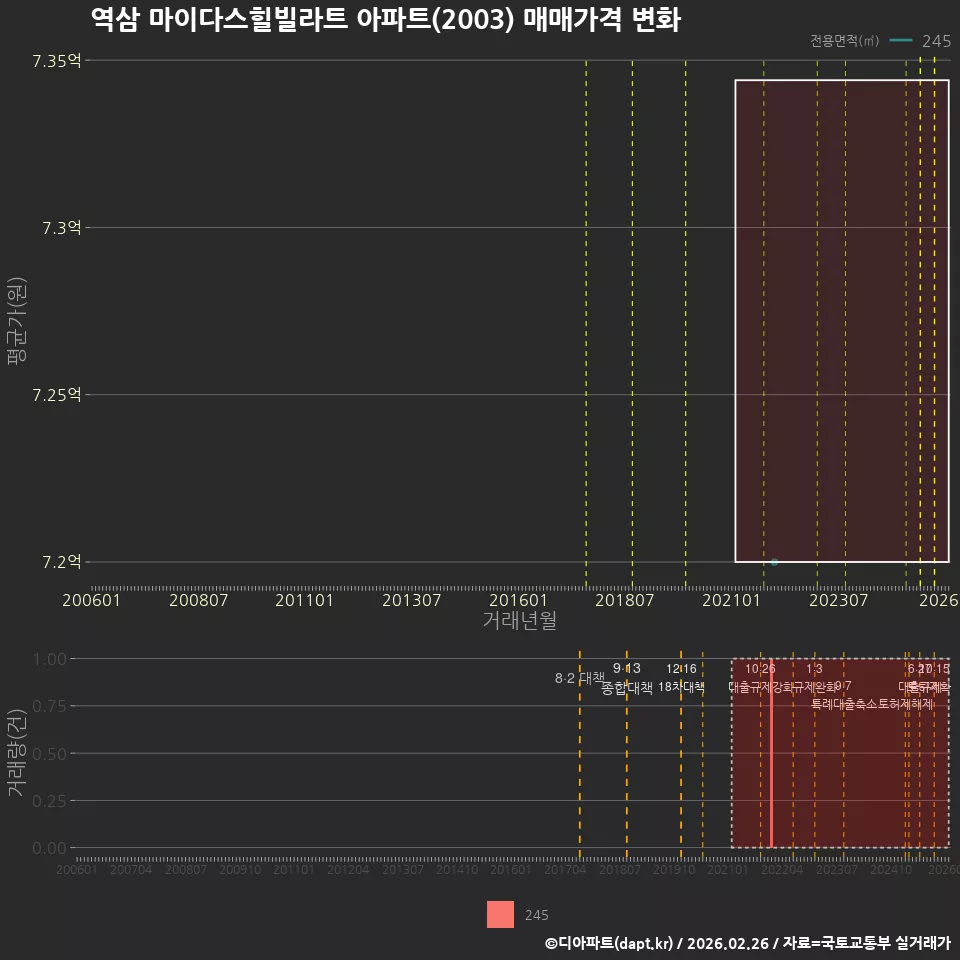960x960 pixels.
Task: Click the red 245 legend swatch
Action: pyautogui.click(x=500, y=915)
